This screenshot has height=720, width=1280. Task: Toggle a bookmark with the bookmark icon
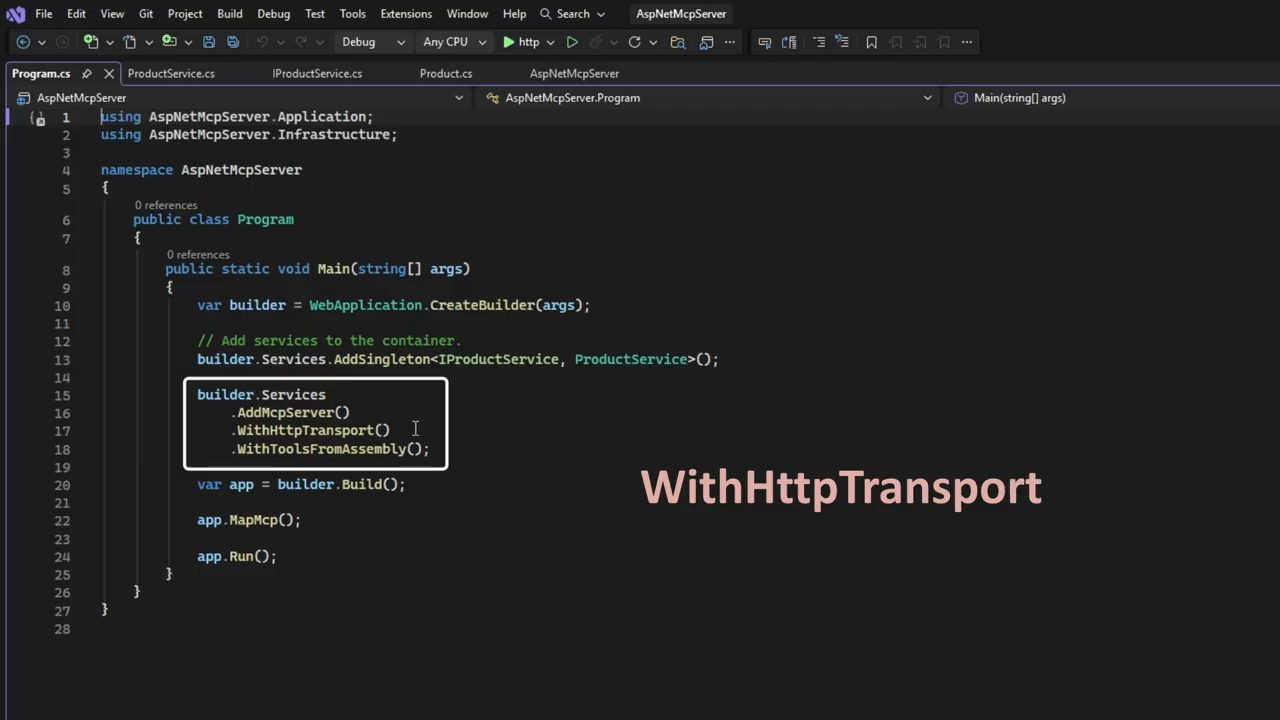tap(871, 42)
